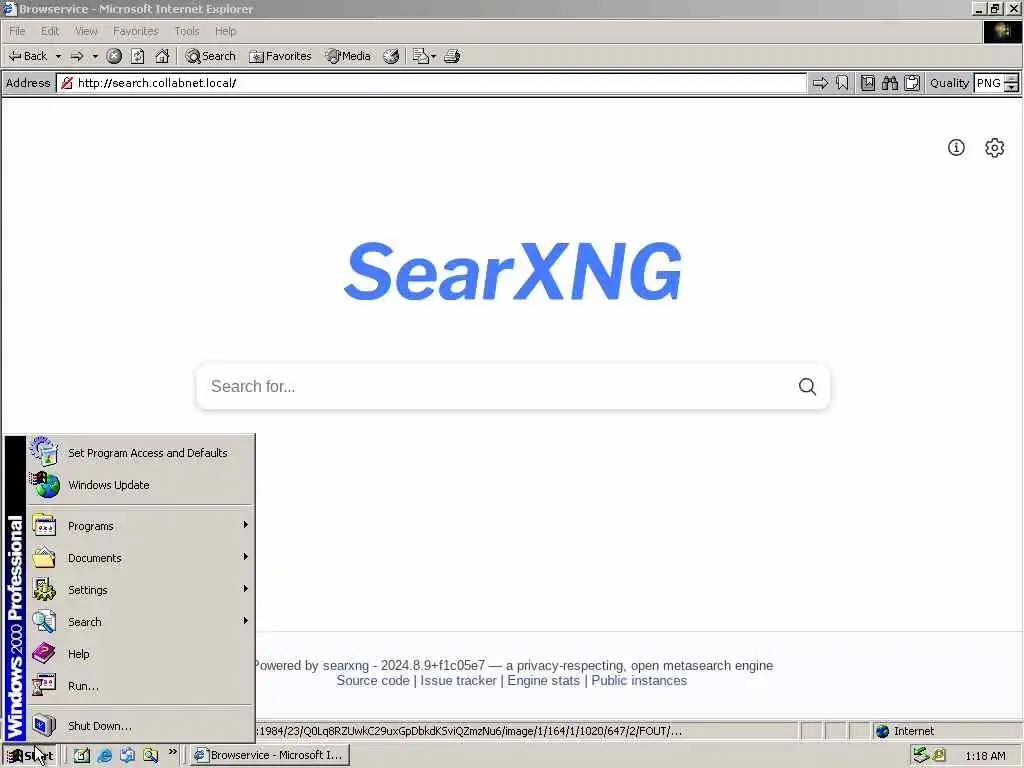Open the Issue tracker link

click(x=458, y=680)
